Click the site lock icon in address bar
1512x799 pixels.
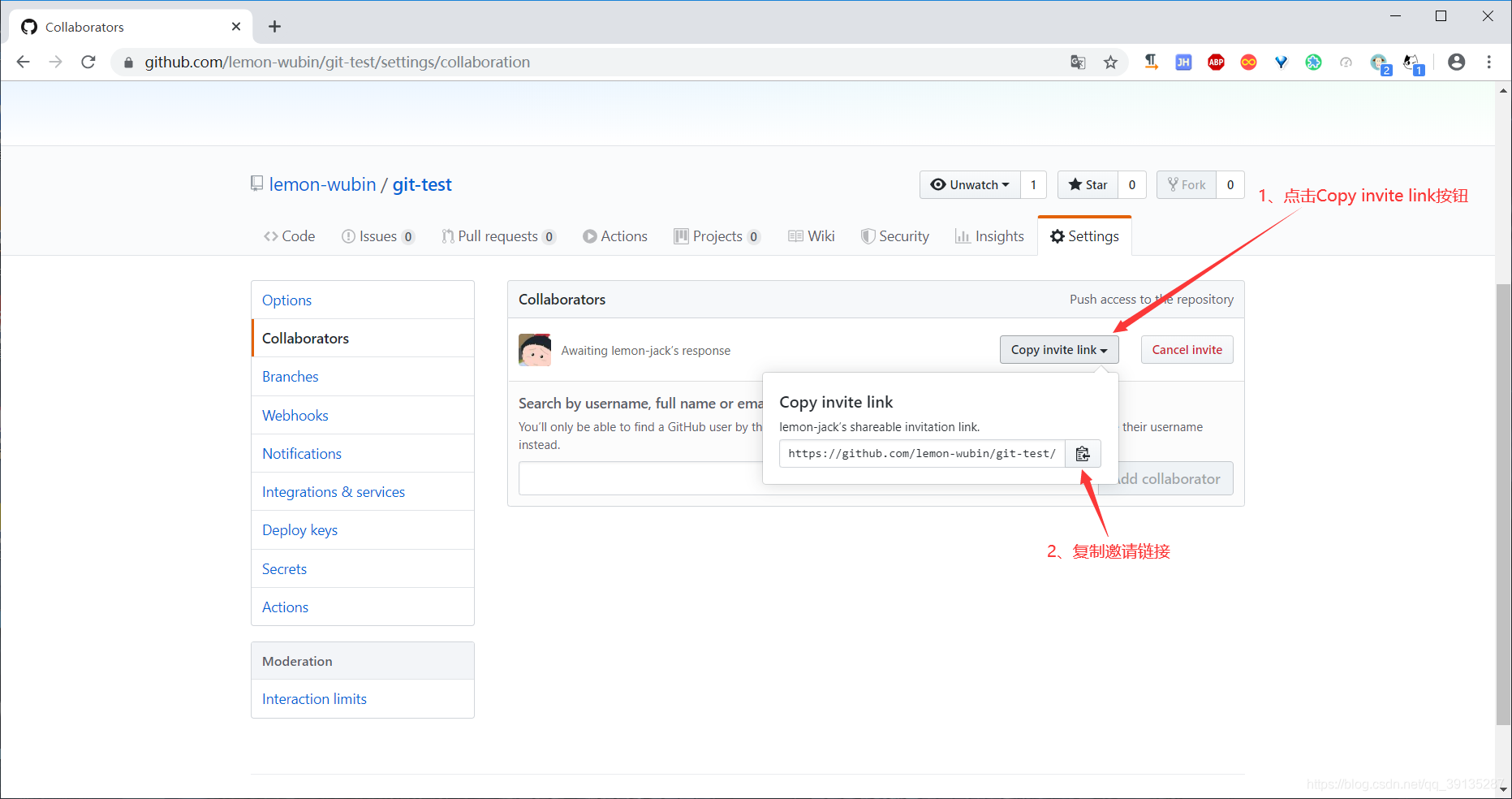[x=128, y=63]
